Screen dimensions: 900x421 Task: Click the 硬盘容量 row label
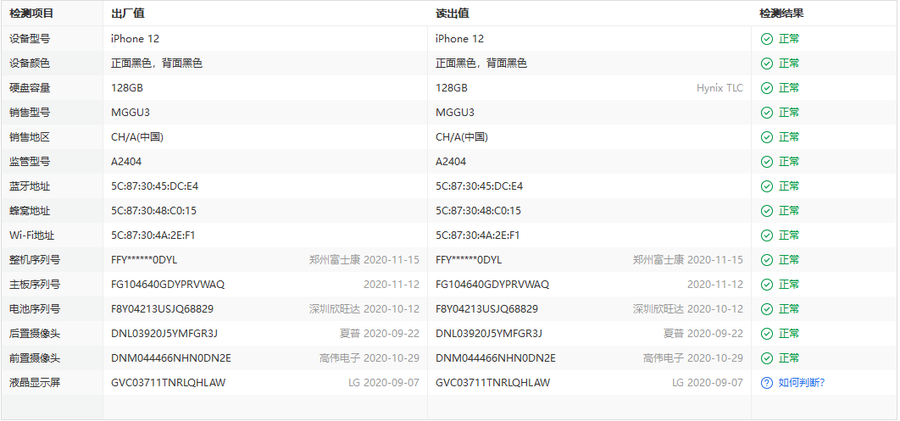click(30, 88)
